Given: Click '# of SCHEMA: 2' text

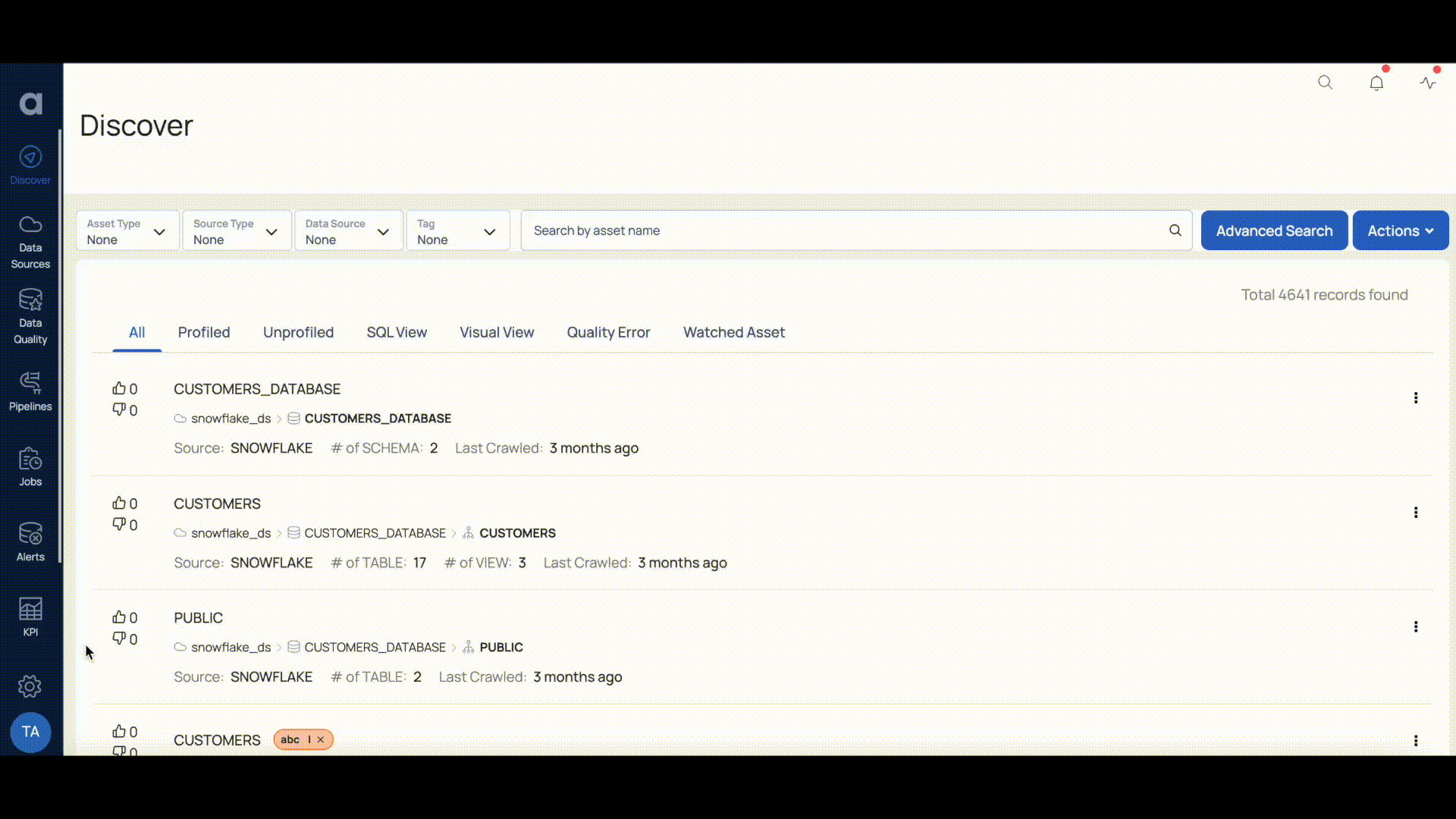Looking at the screenshot, I should (x=384, y=448).
